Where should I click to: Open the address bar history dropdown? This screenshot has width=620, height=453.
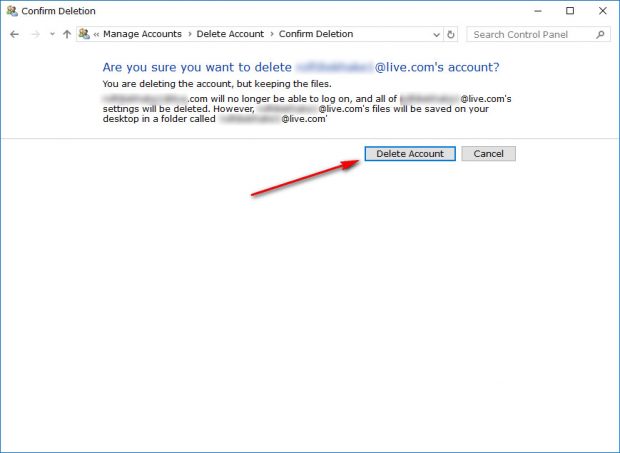tap(437, 35)
